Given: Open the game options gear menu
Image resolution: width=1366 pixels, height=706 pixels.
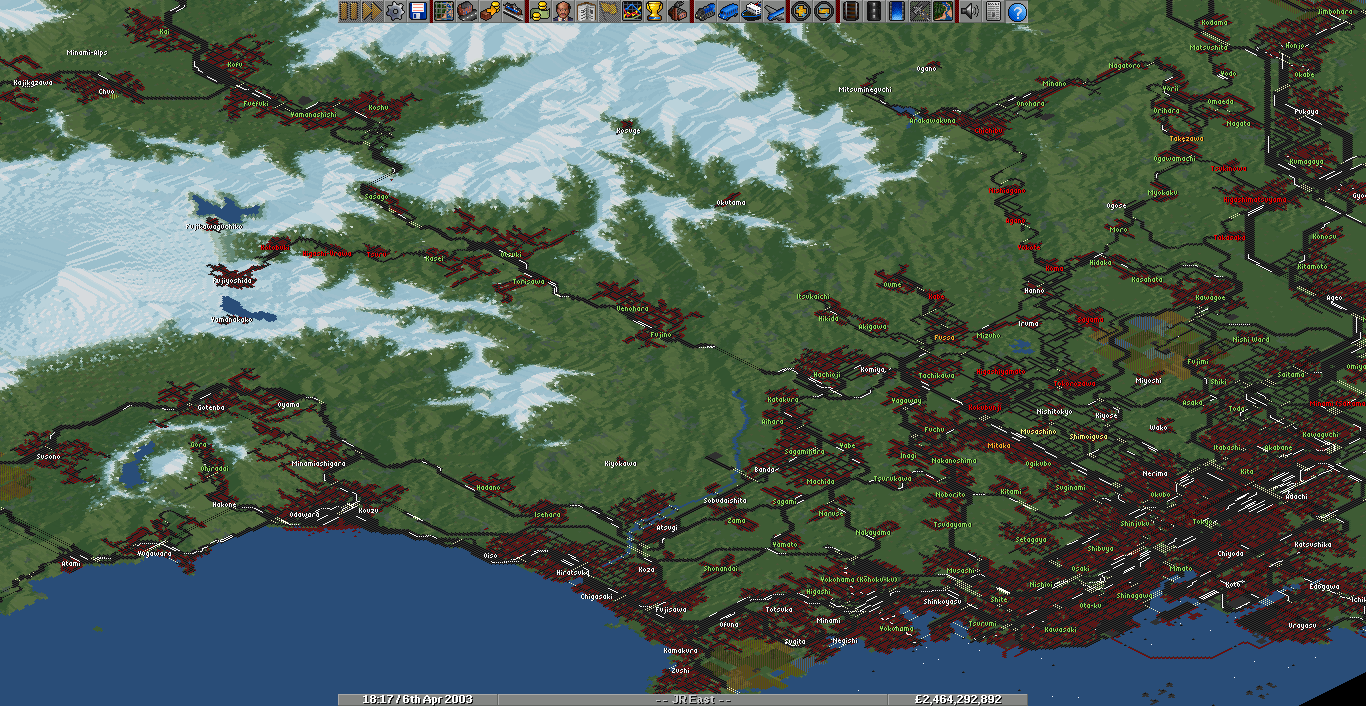Looking at the screenshot, I should (x=394, y=12).
